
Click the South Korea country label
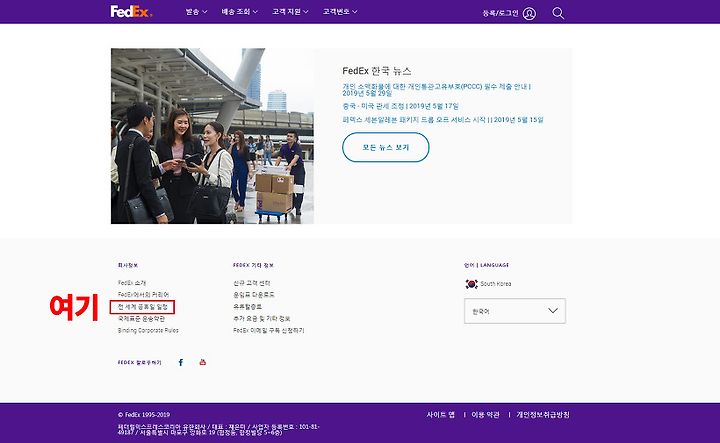[496, 284]
